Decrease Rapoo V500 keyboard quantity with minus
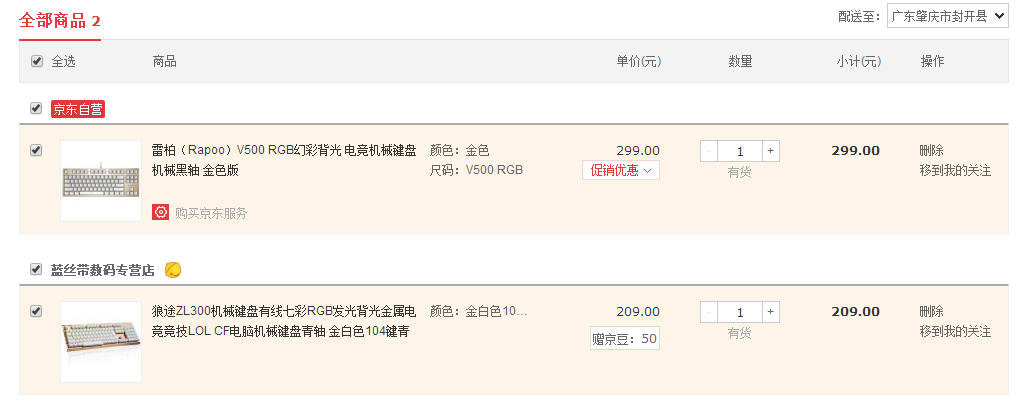Image resolution: width=1021 pixels, height=402 pixels. [x=709, y=151]
